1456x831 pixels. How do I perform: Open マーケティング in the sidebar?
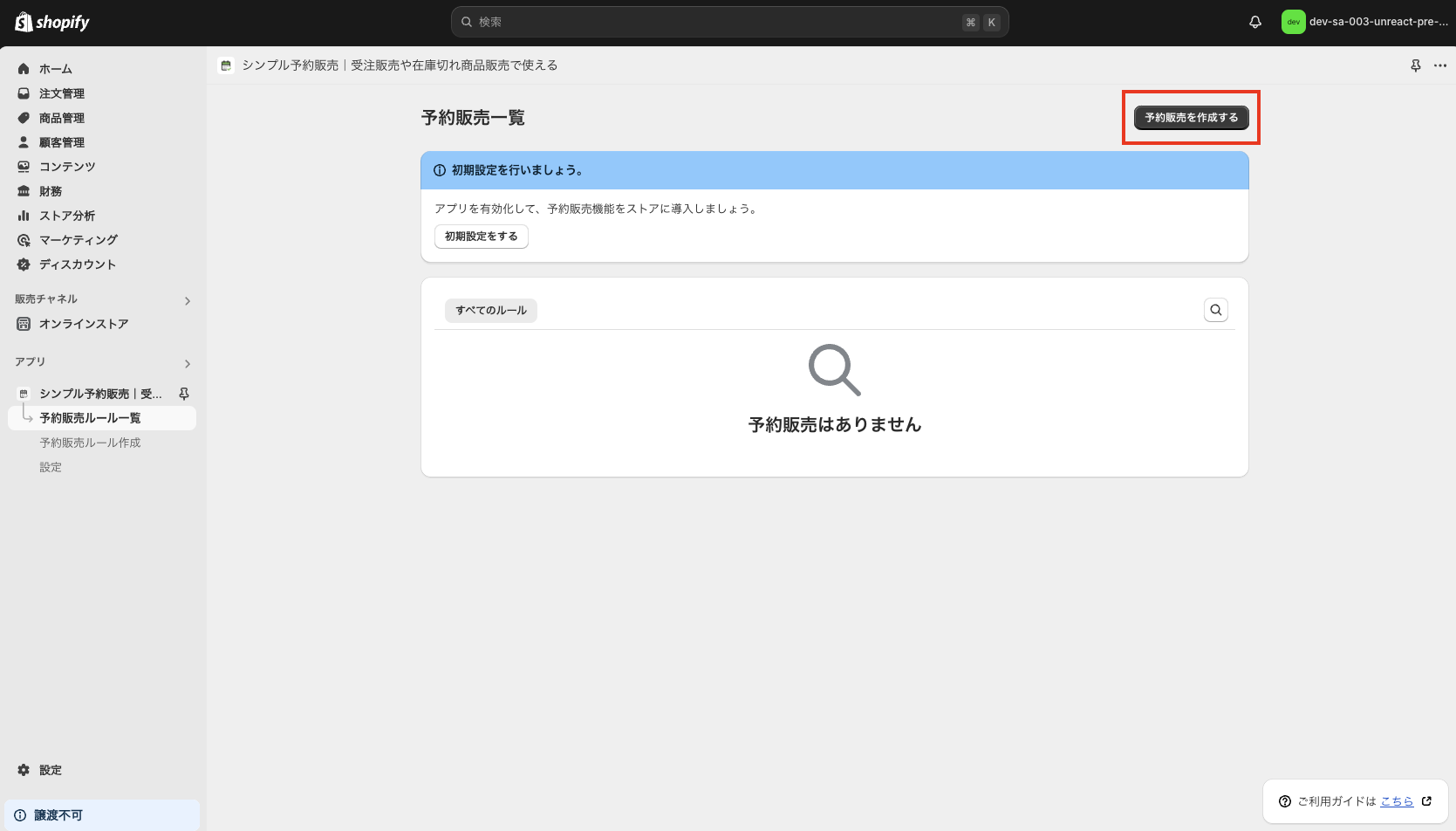coord(79,239)
